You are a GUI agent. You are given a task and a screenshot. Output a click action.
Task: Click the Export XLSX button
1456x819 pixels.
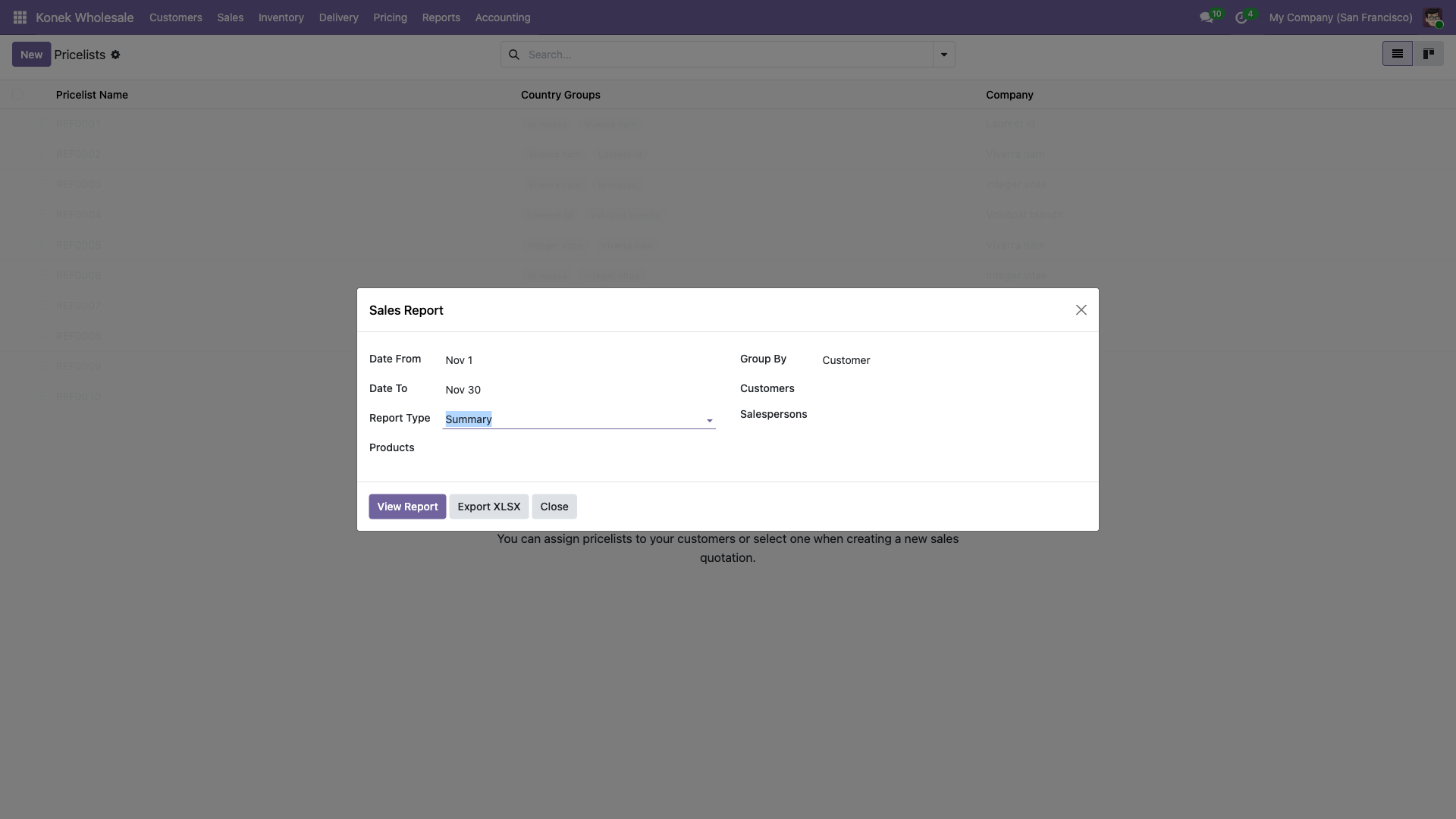point(488,507)
